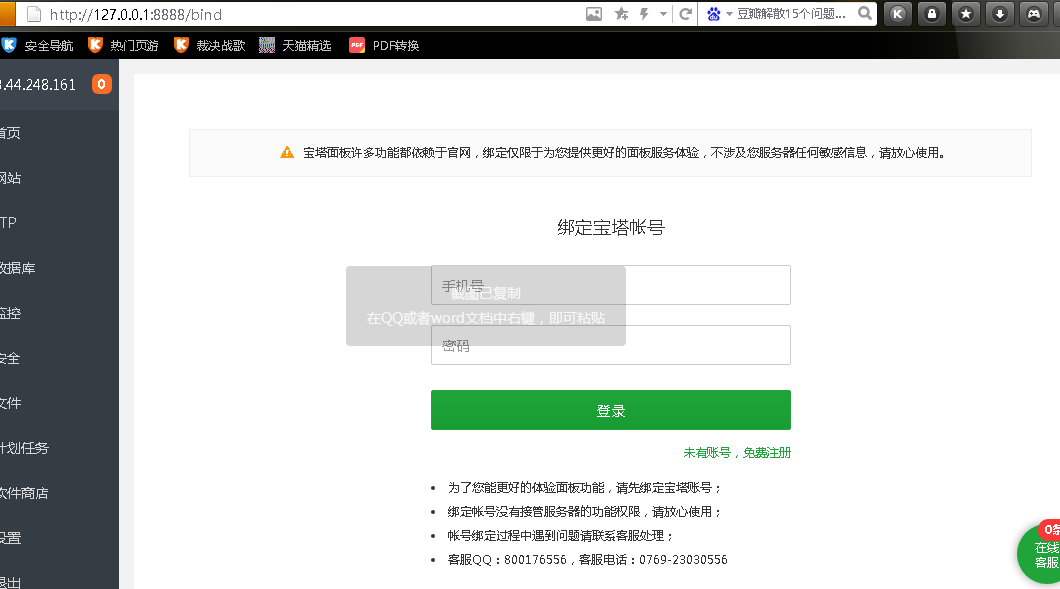Screen dimensions: 1060x589
Task: Open 裁决战歌 bookmark
Action: coord(210,45)
